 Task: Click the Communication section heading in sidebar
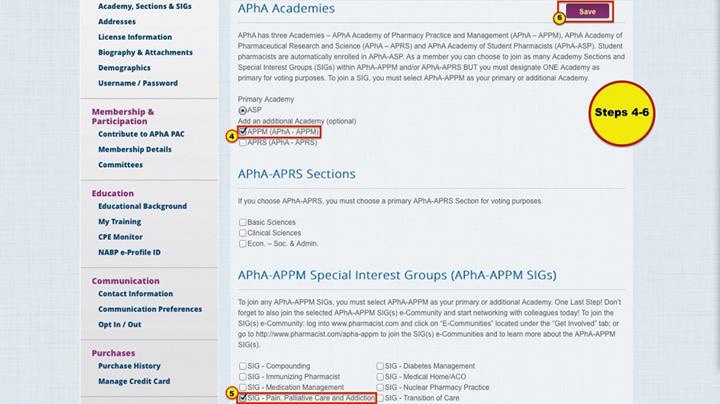125,281
